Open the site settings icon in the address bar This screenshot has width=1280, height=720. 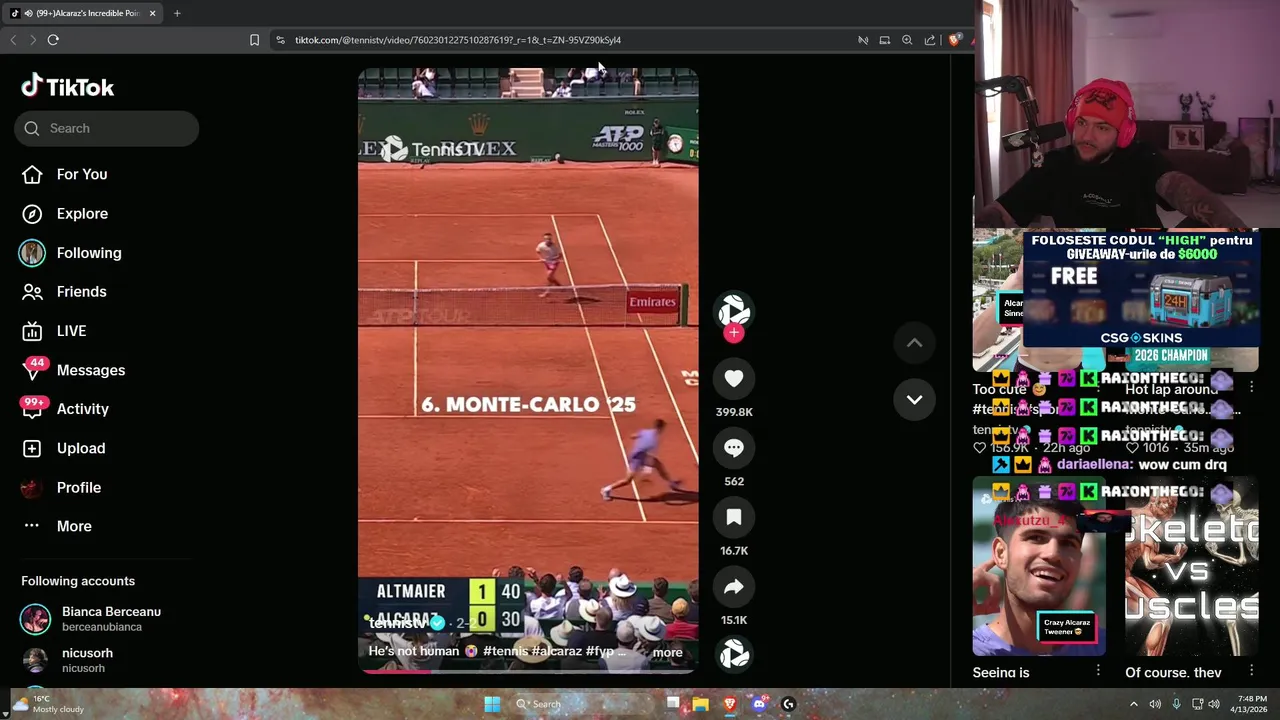click(280, 40)
